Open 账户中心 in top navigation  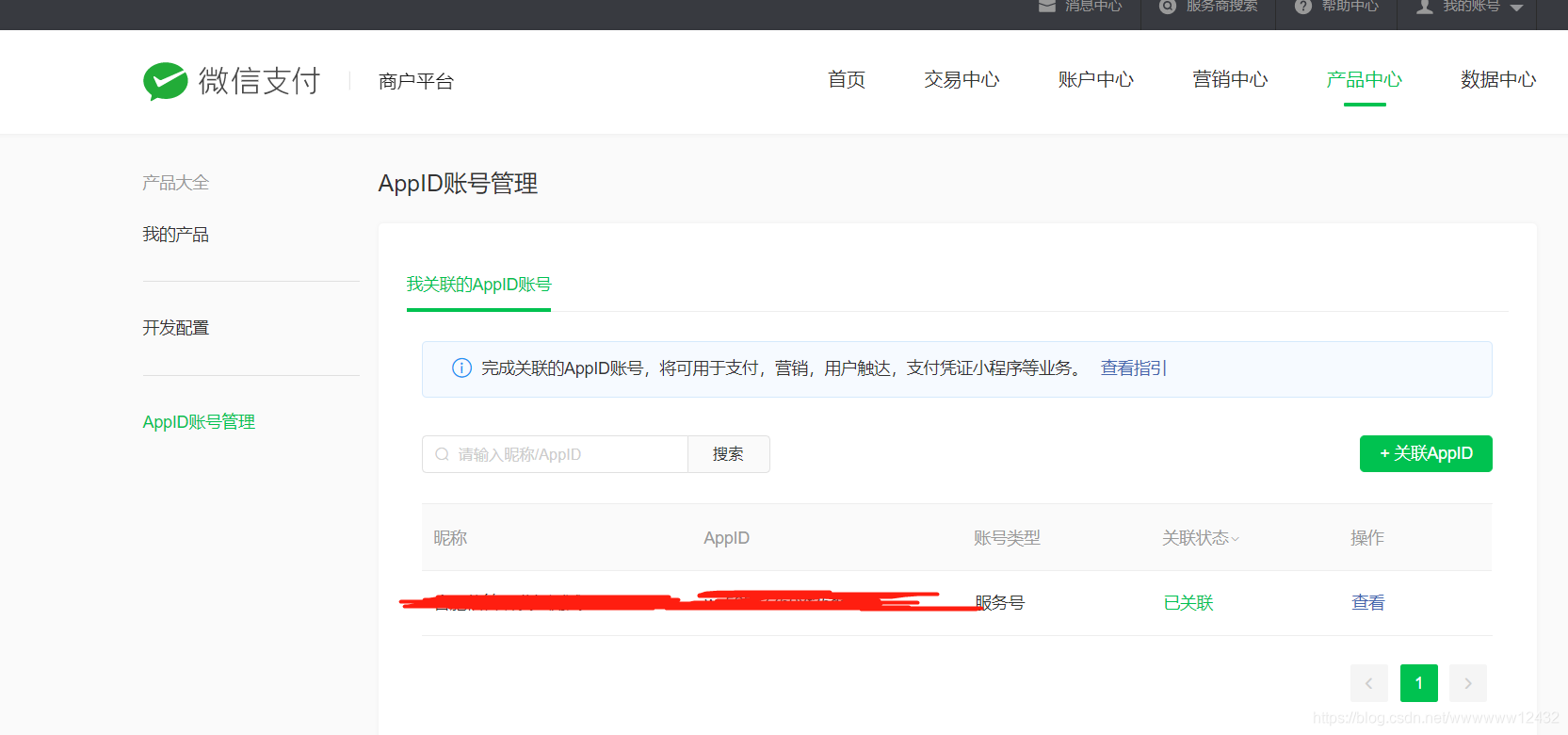[1096, 80]
